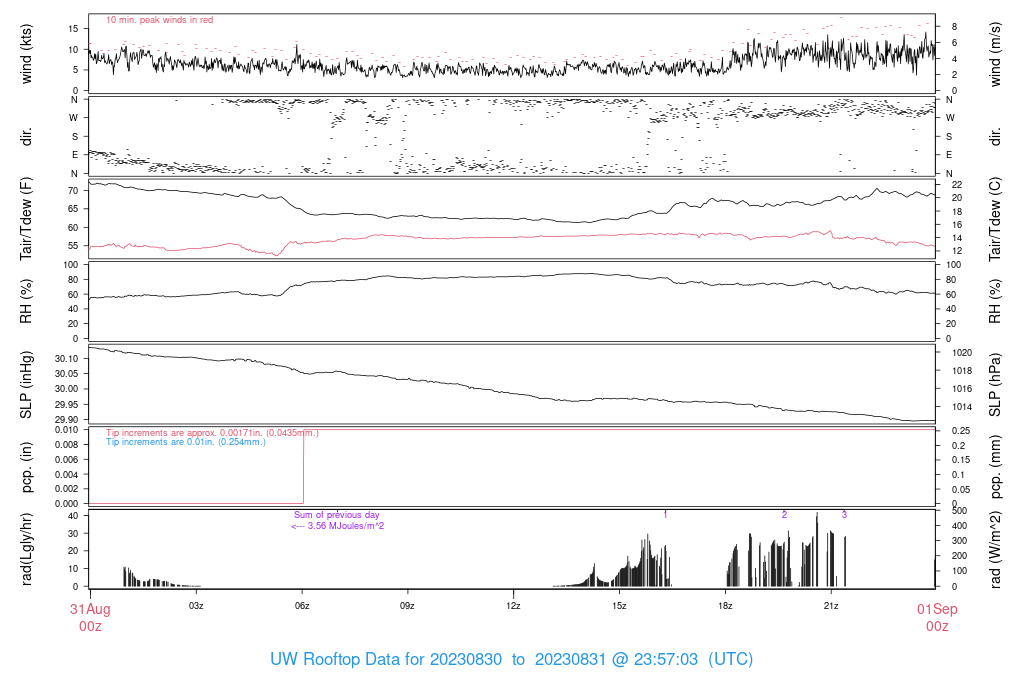Click the "rad (W/m^2)" axis label
1024x700 pixels.
click(995, 549)
